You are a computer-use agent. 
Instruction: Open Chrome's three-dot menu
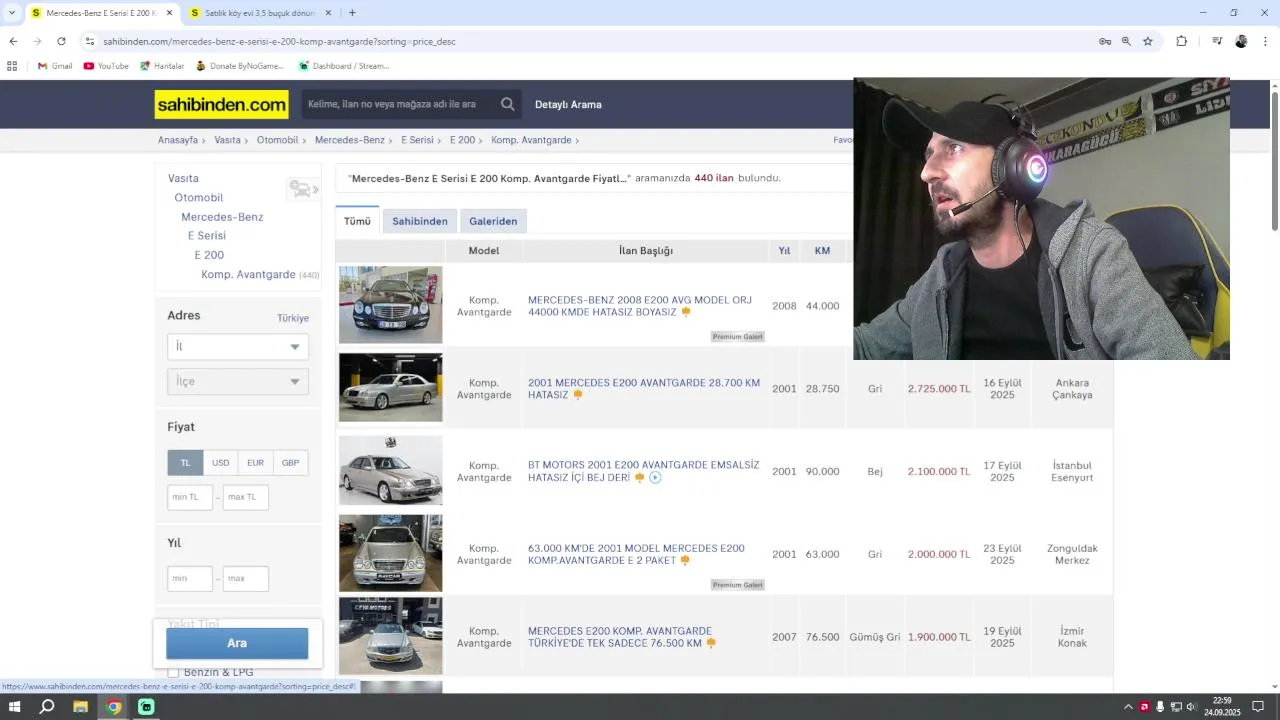[1265, 41]
